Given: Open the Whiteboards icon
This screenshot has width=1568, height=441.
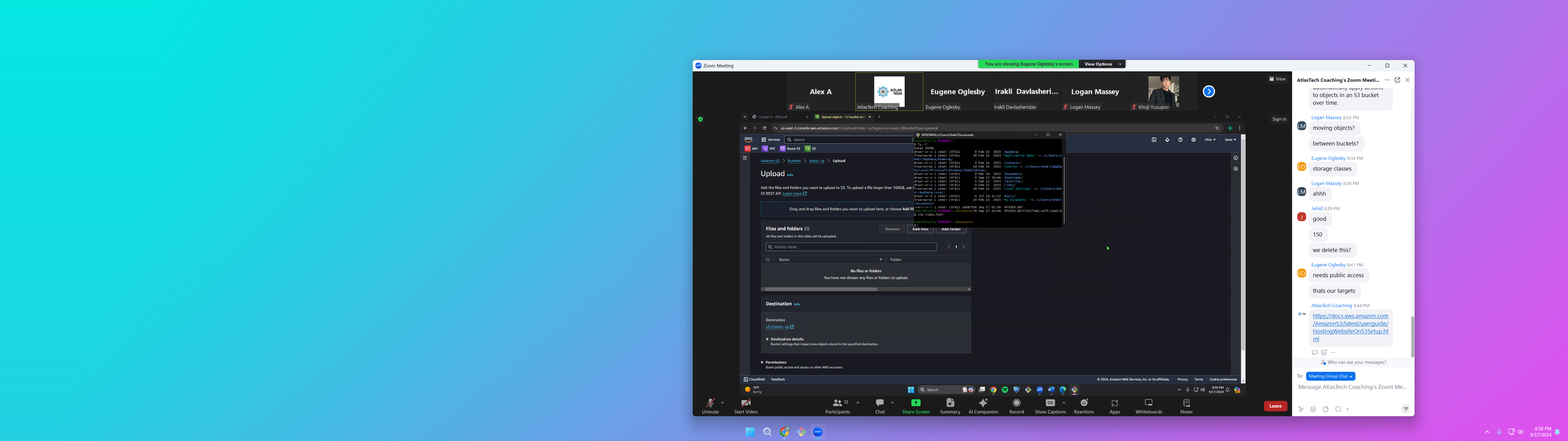Looking at the screenshot, I should point(1149,403).
